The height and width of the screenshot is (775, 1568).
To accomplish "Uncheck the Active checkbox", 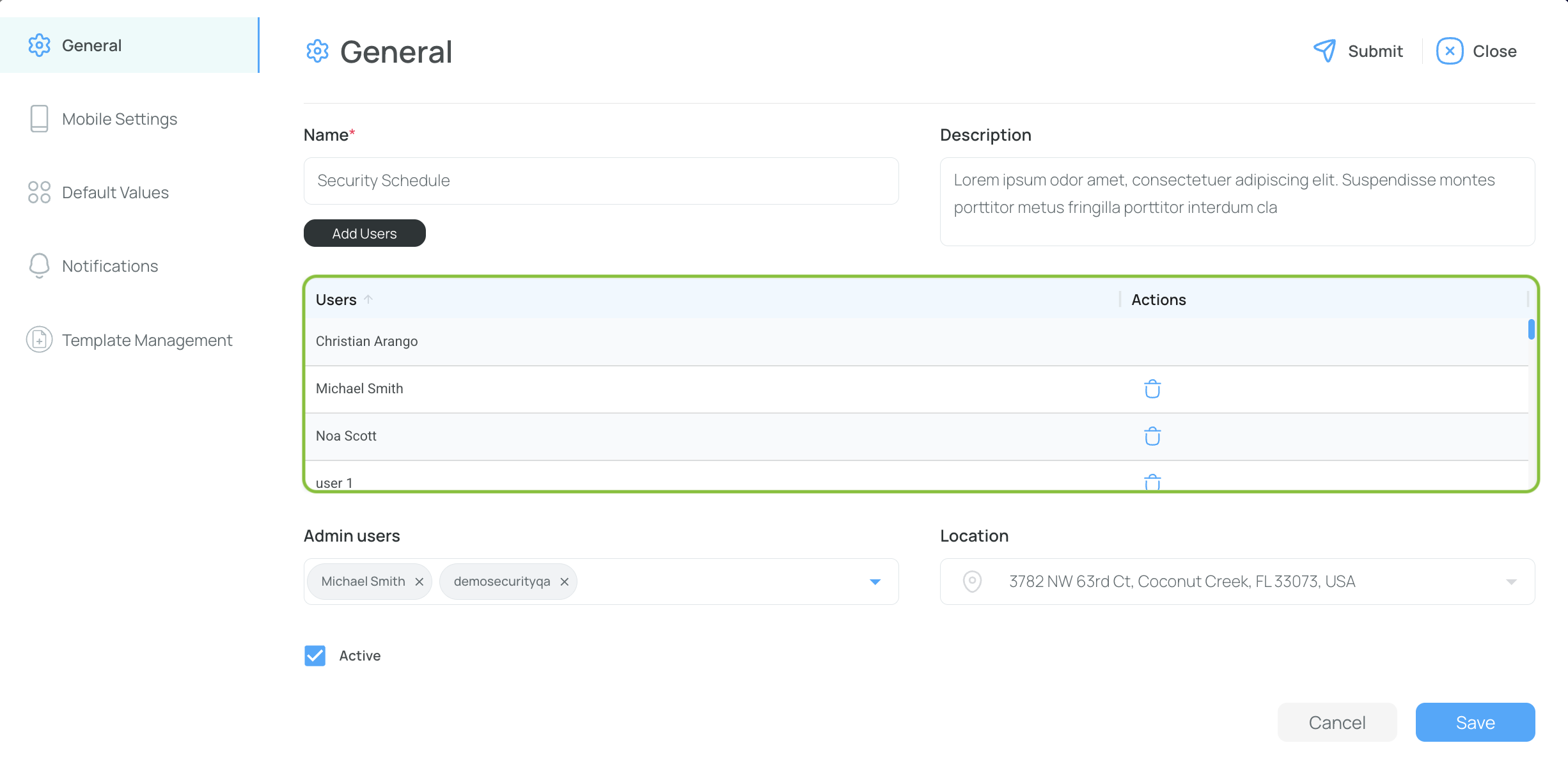I will click(x=315, y=655).
